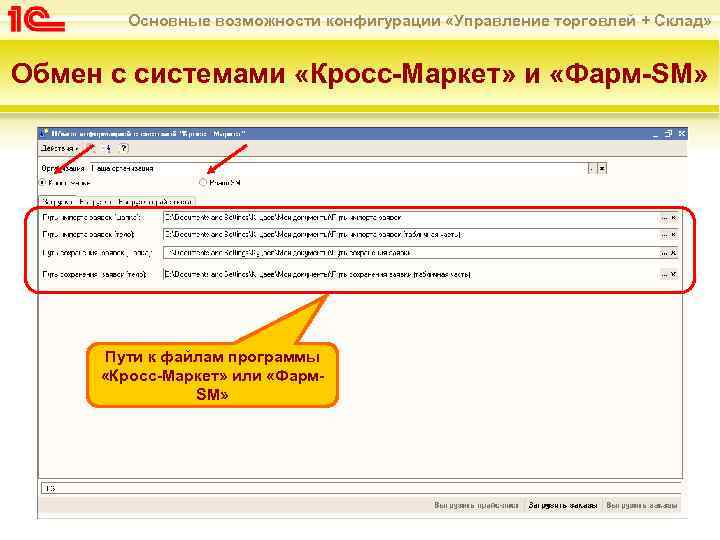
Task: Clear the Путь импорта заявок (тело) path
Action: [674, 235]
